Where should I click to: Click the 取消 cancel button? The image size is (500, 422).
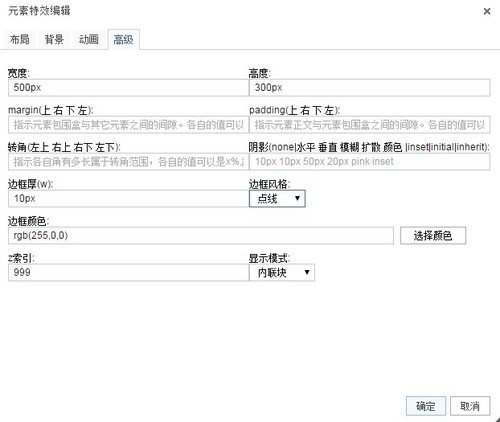pyautogui.click(x=470, y=406)
